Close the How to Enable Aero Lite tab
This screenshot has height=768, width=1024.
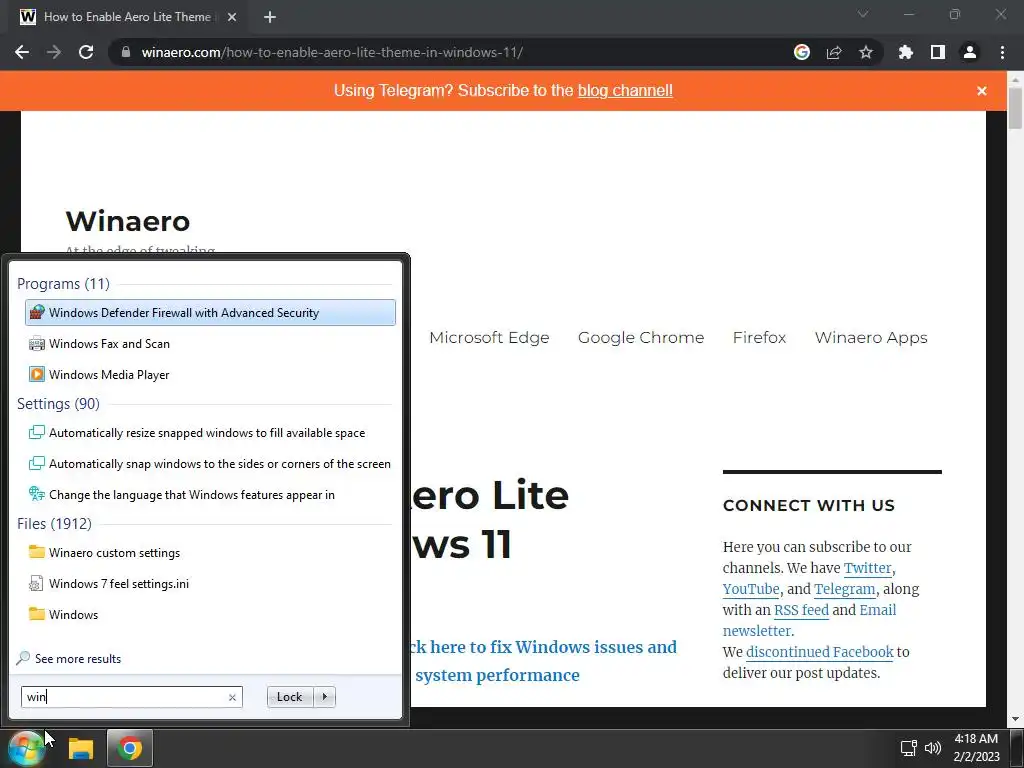click(x=231, y=18)
